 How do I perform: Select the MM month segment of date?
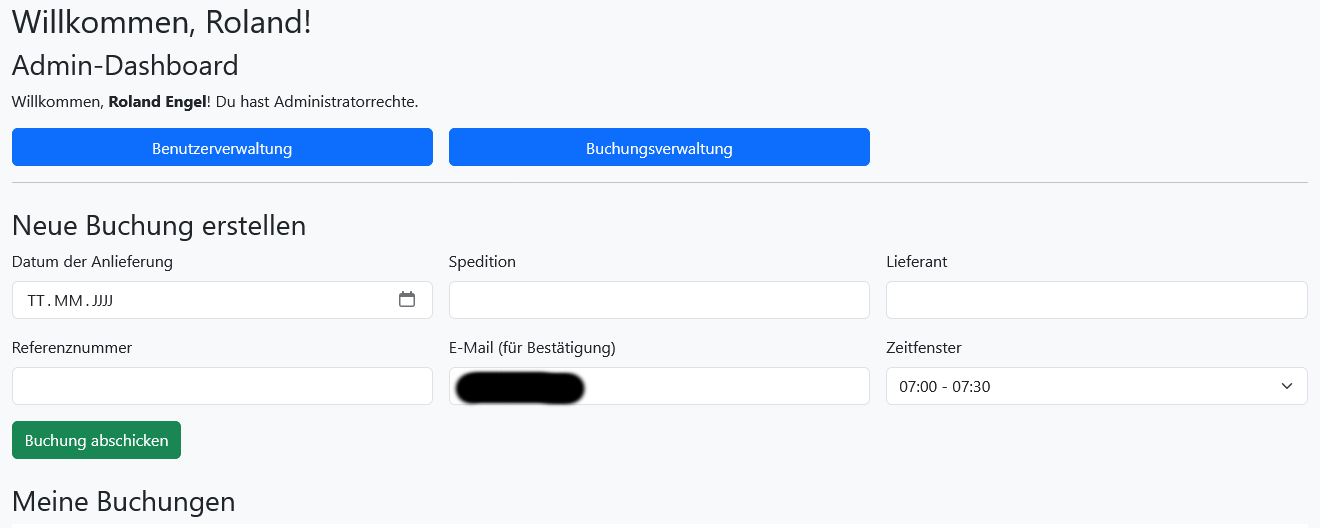click(68, 300)
